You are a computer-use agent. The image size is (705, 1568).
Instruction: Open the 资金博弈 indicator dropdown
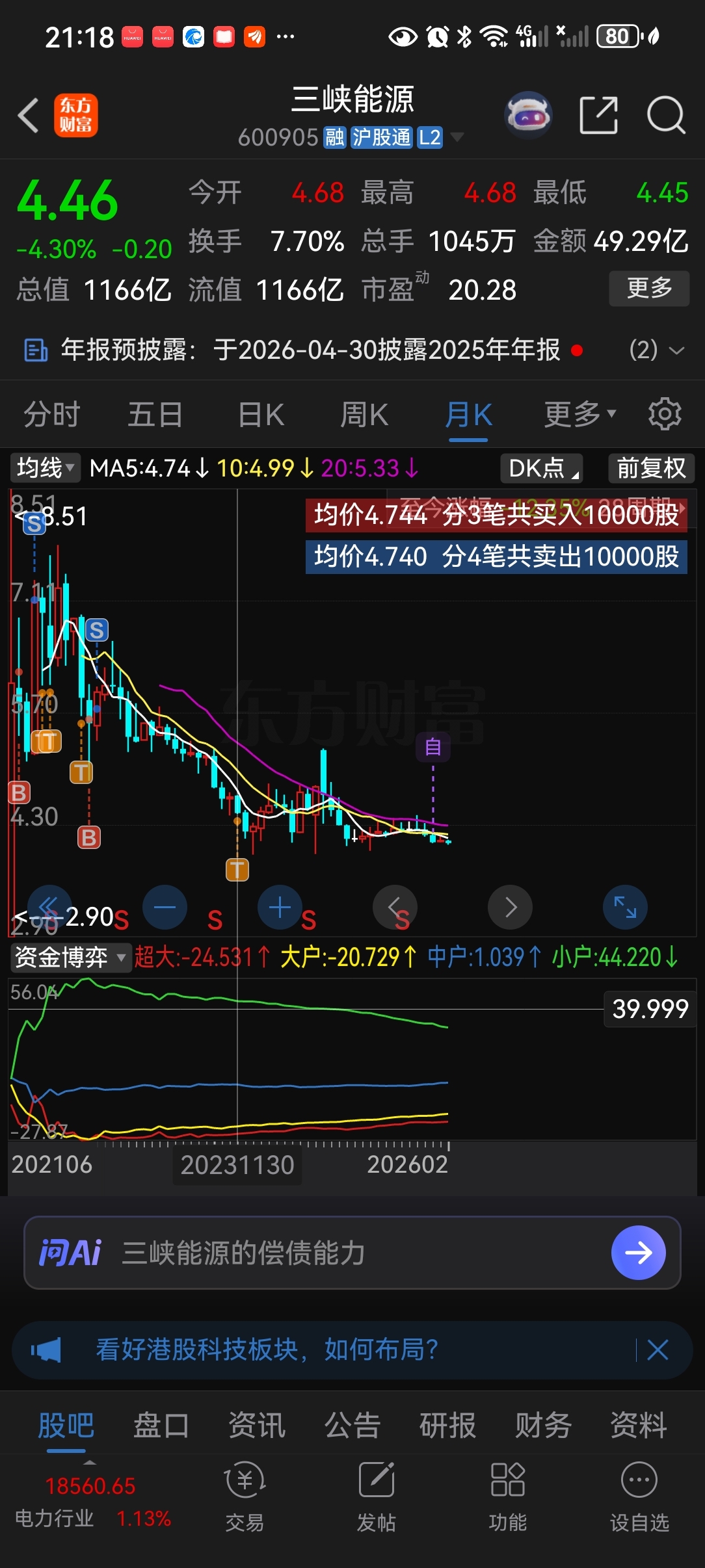pos(70,958)
